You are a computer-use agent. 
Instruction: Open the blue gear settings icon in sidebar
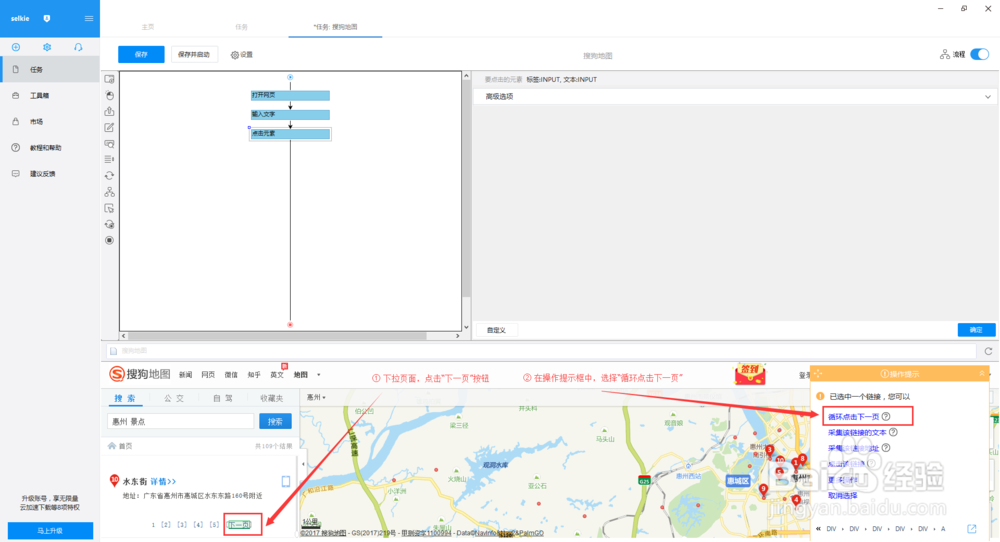coord(47,47)
